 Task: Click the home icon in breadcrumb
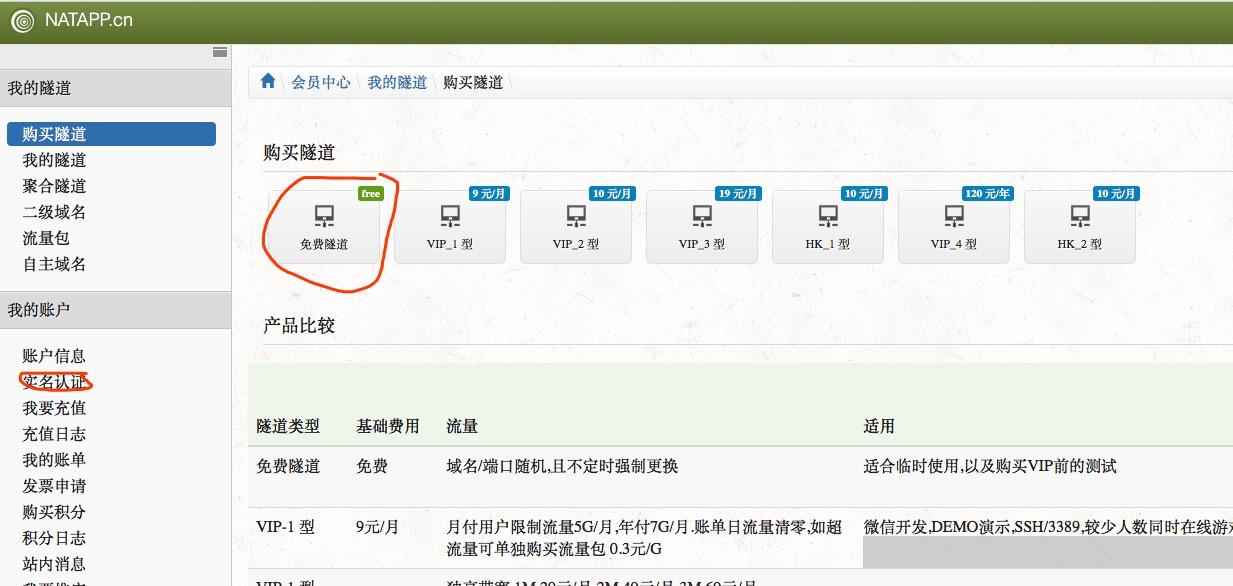(x=267, y=83)
